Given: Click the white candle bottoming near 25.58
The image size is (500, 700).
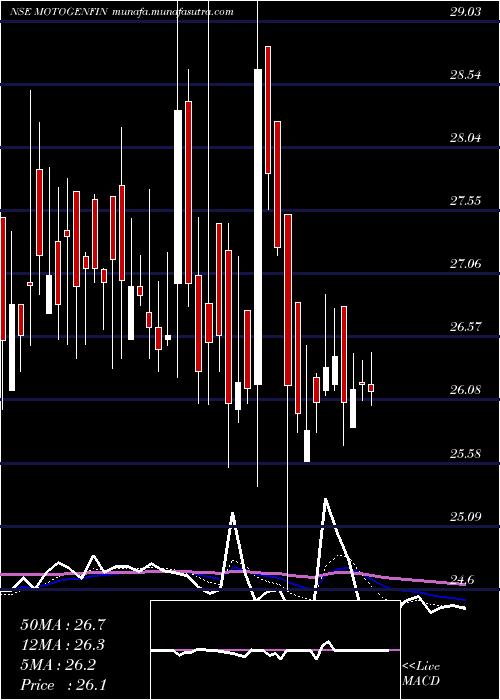Looking at the screenshot, I should [x=307, y=446].
